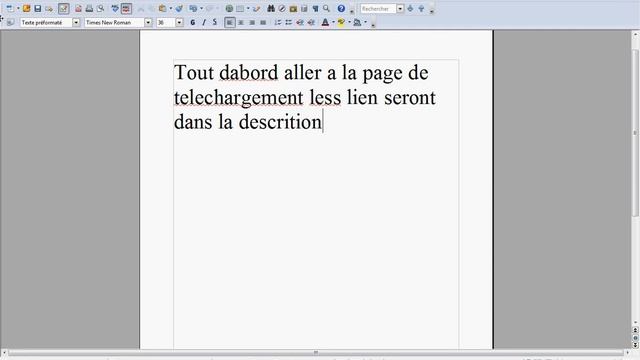Click the Open file folder icon
The image size is (640, 360).
point(27,8)
